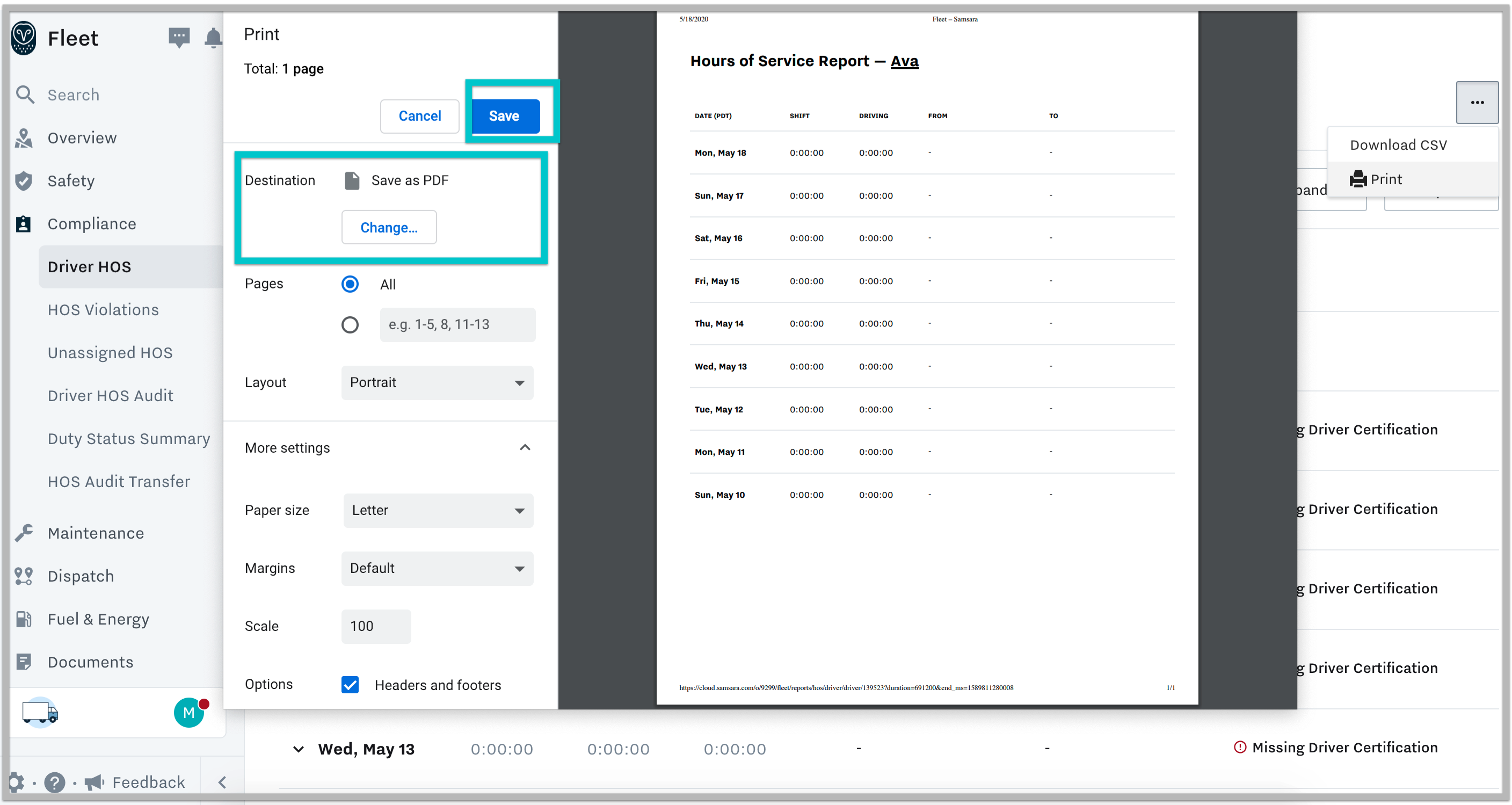Click the messaging chat icon
Screen dimensions: 1512x805
[x=179, y=37]
